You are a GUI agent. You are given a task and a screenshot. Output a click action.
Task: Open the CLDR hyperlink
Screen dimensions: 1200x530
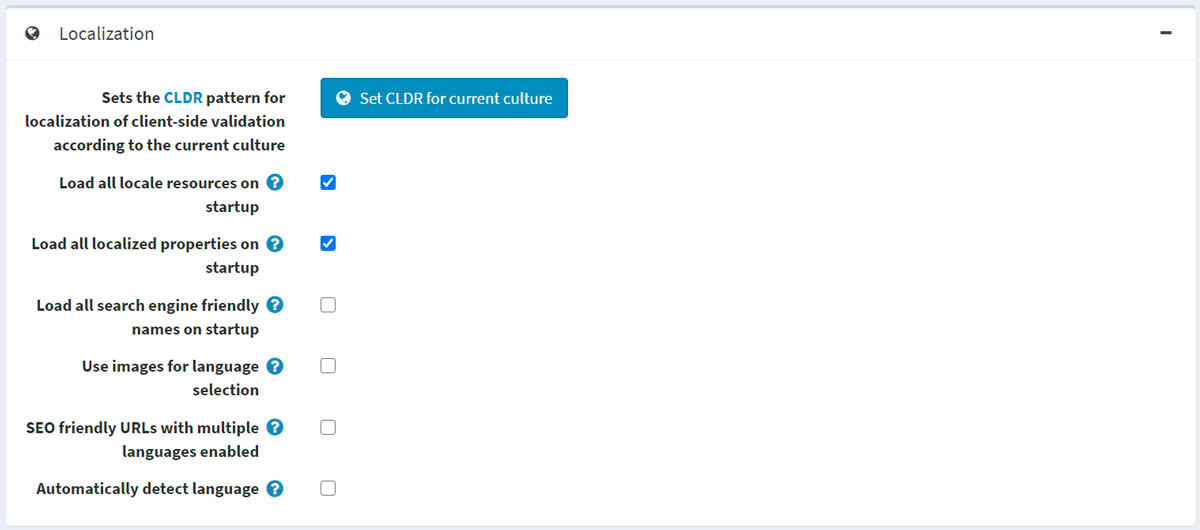(183, 98)
